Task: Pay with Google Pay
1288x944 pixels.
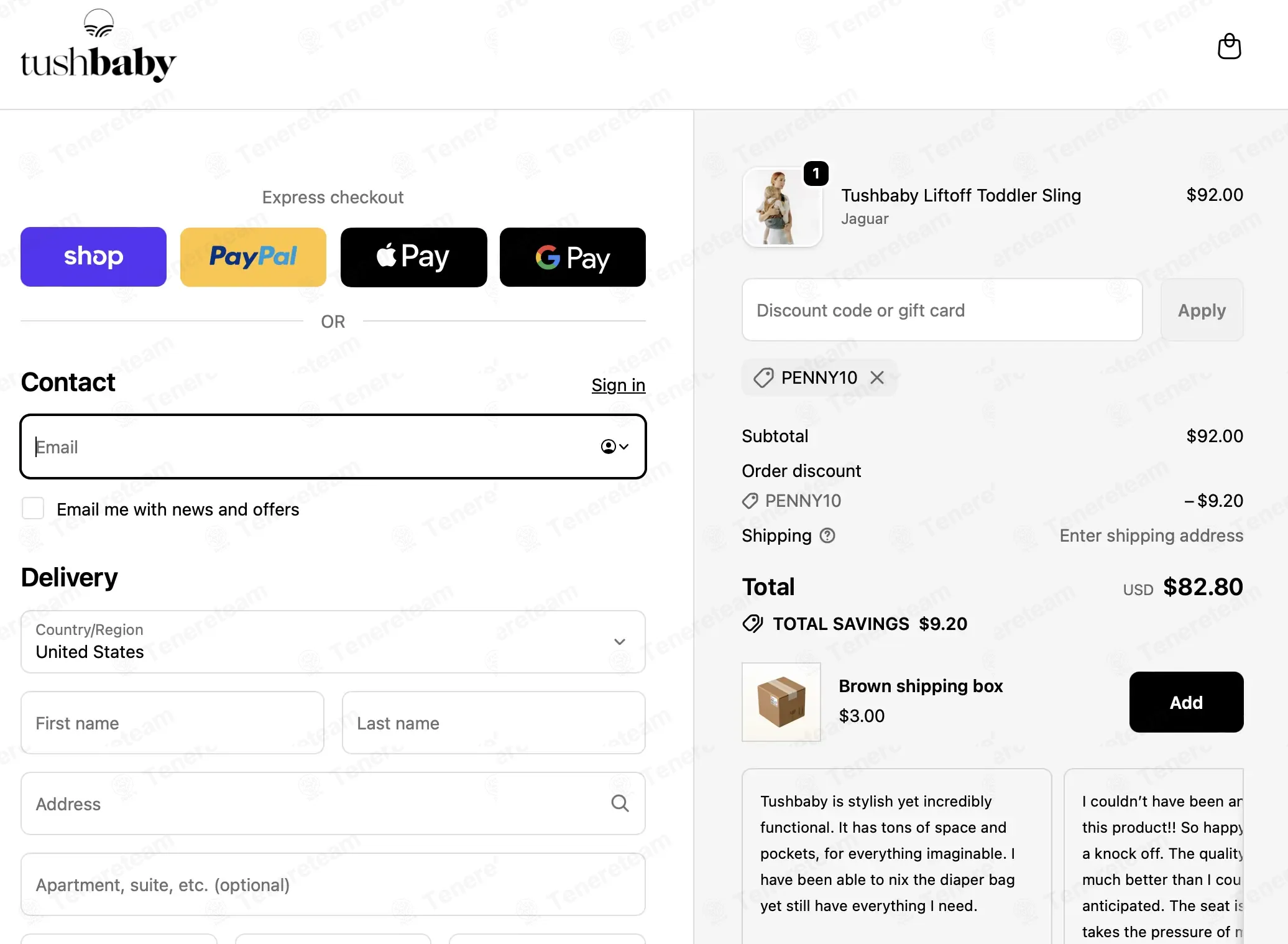Action: pyautogui.click(x=573, y=257)
